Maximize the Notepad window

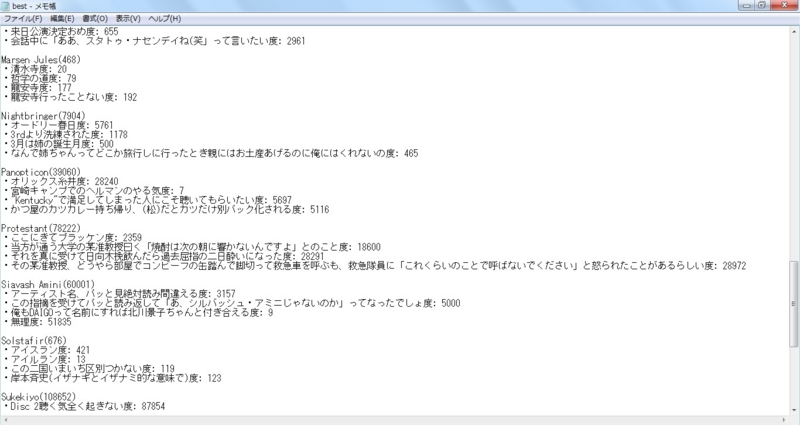pyautogui.click(x=762, y=5)
